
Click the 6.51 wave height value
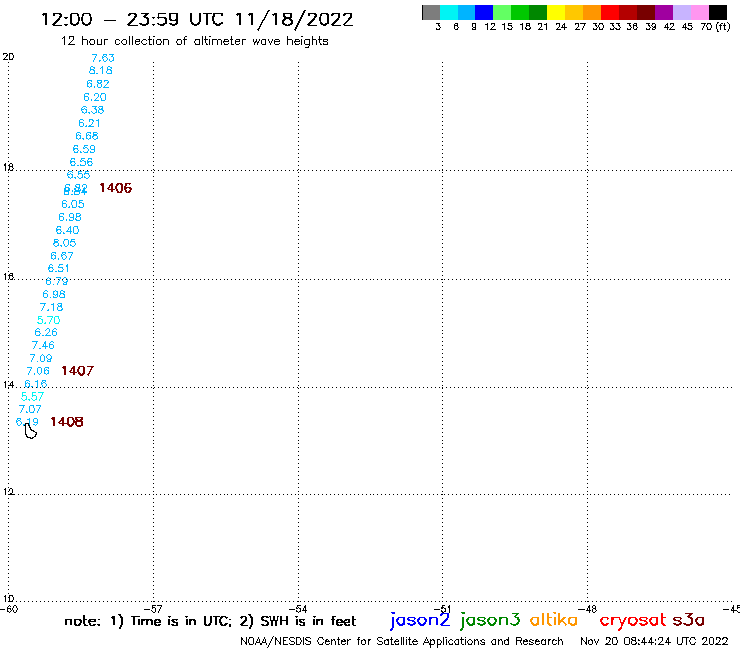pos(59,269)
